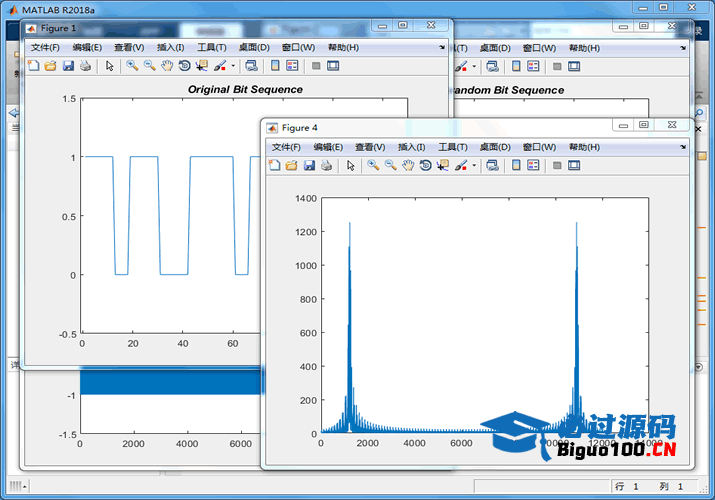Screen dimensions: 715x500
Task: Click the Original Bit Sequence plot title
Action: click(245, 89)
